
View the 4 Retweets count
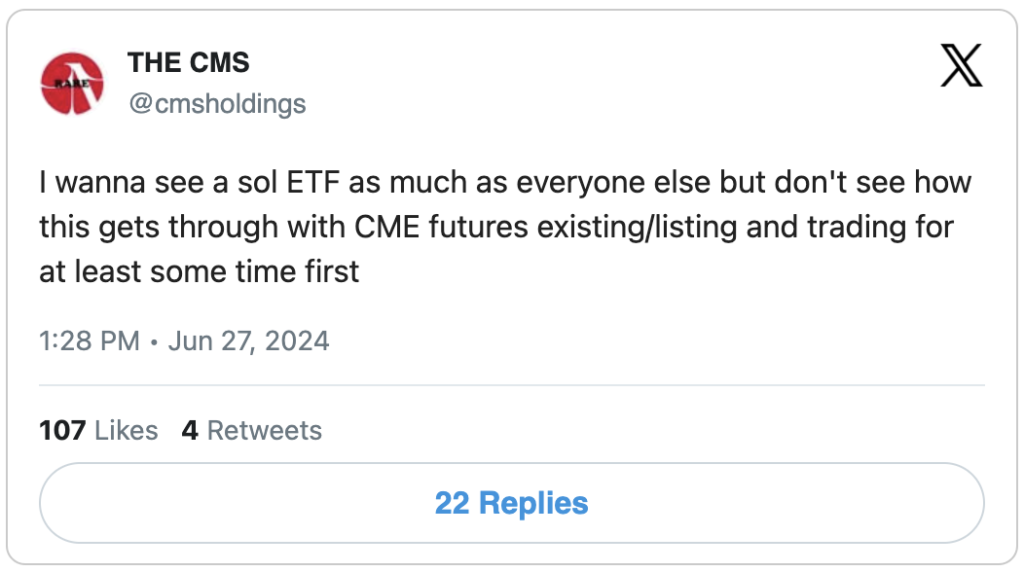click(251, 430)
